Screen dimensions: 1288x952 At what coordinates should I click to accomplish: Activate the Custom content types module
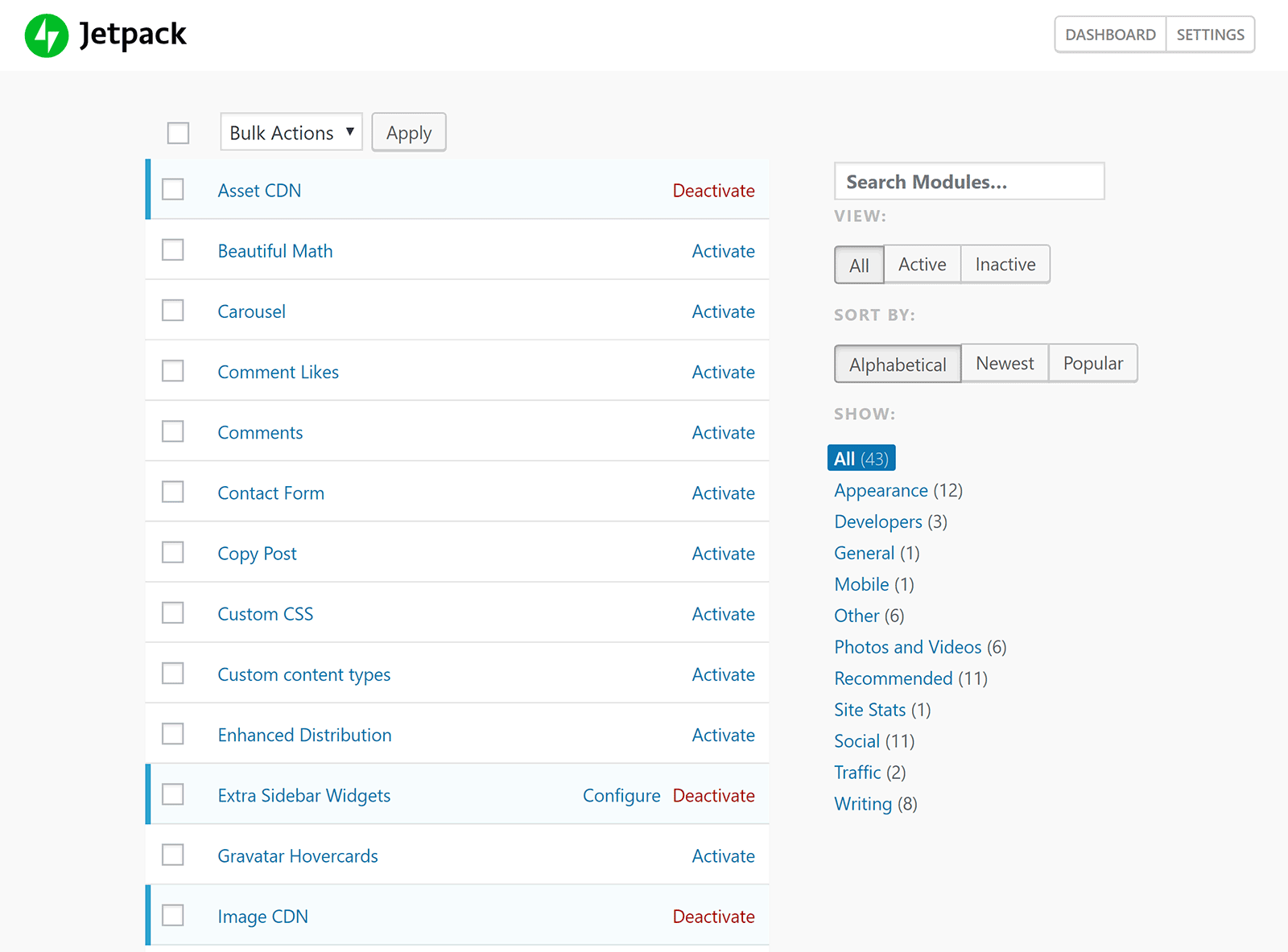point(723,674)
